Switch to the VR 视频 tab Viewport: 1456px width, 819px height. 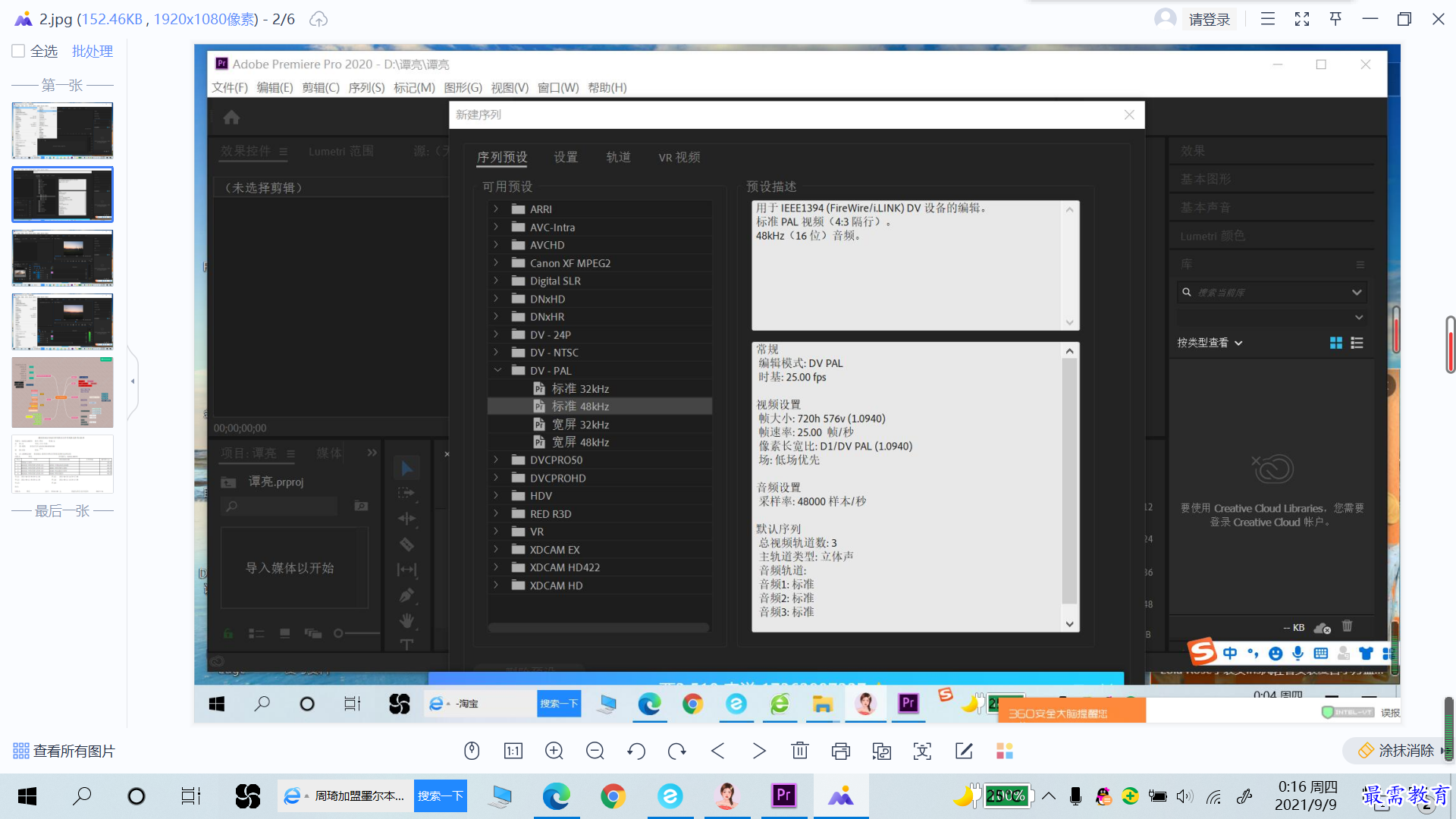pos(679,157)
